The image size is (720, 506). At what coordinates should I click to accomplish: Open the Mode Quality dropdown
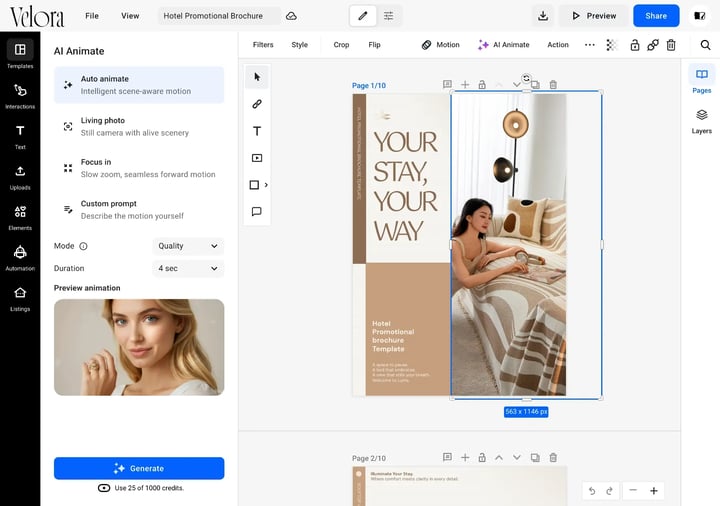pos(188,246)
